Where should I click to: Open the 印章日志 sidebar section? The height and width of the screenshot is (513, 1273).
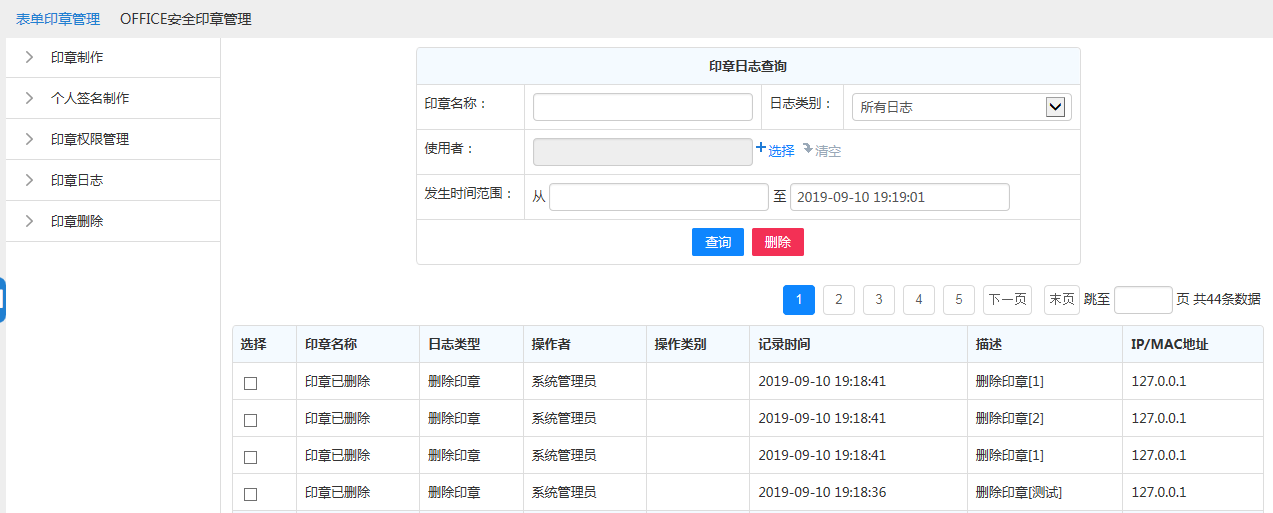coord(76,180)
